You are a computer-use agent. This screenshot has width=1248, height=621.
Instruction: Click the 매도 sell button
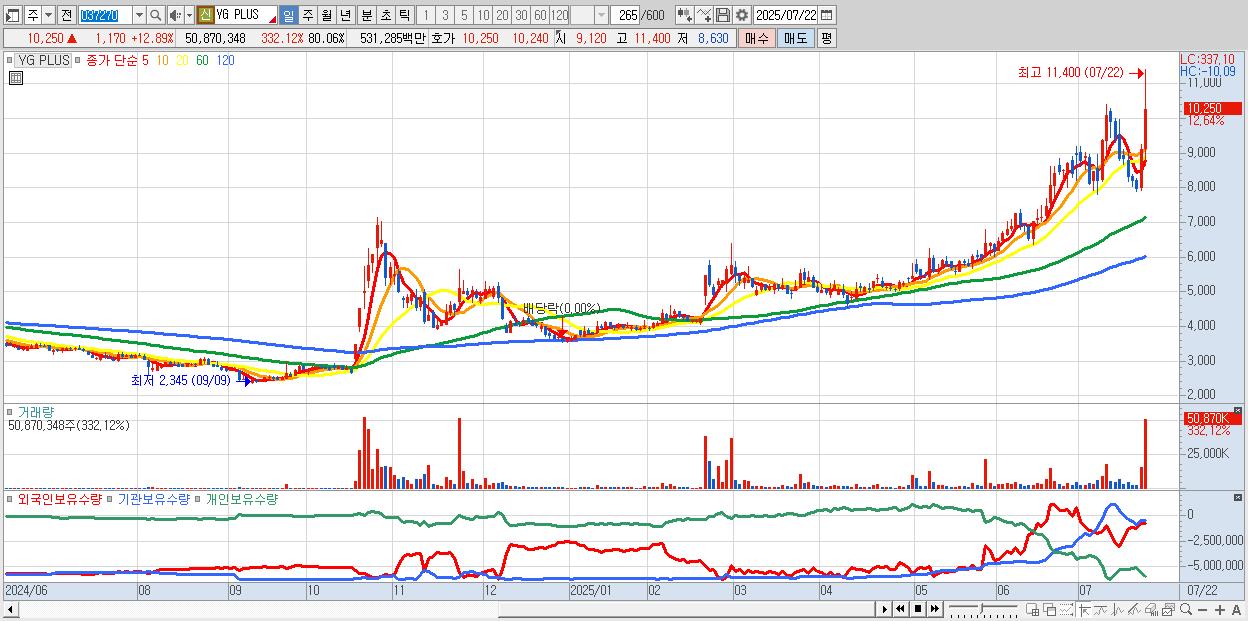click(796, 38)
